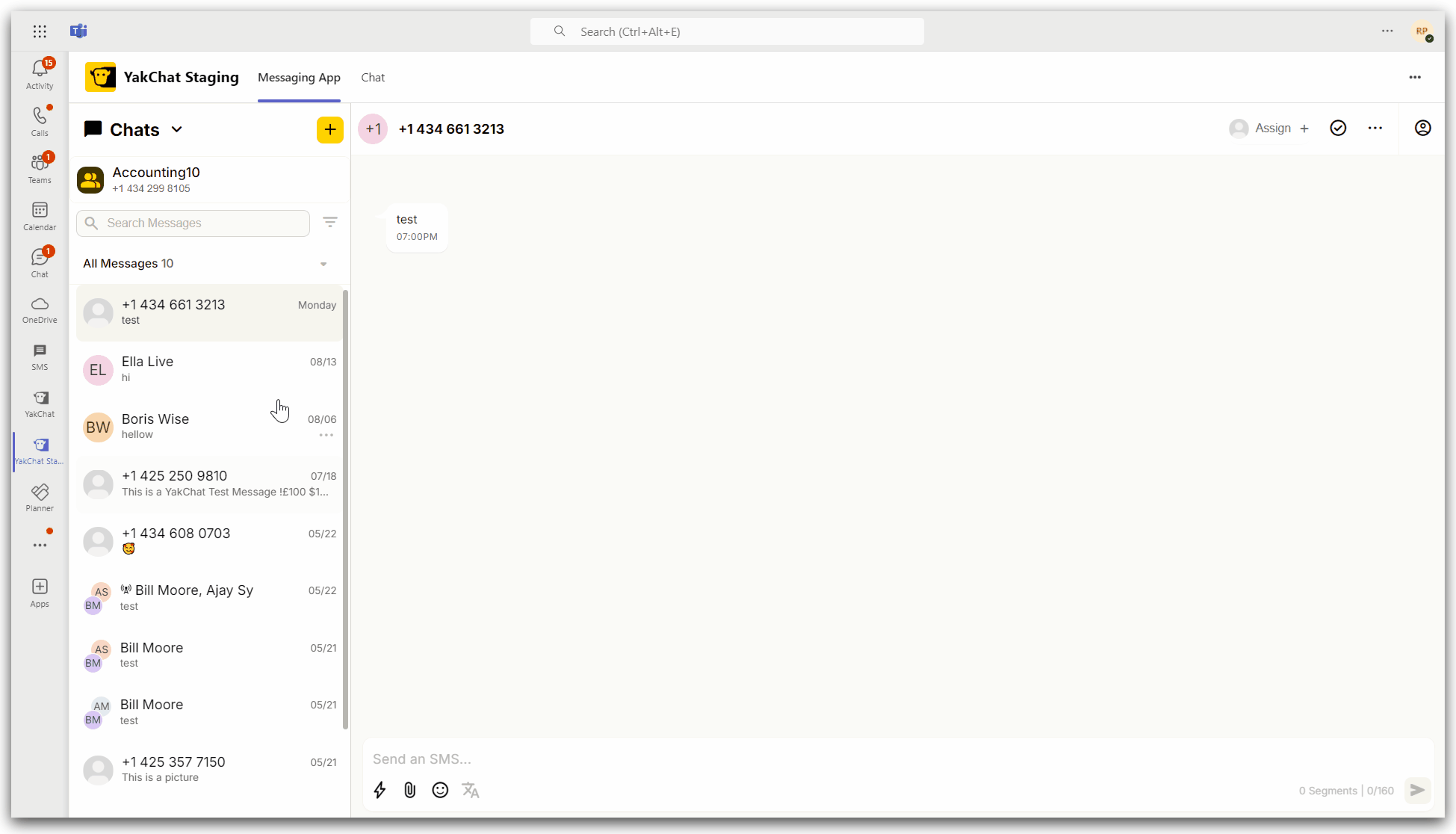Start a new chat with yellow plus
Image resolution: width=1456 pixels, height=834 pixels.
tap(329, 129)
